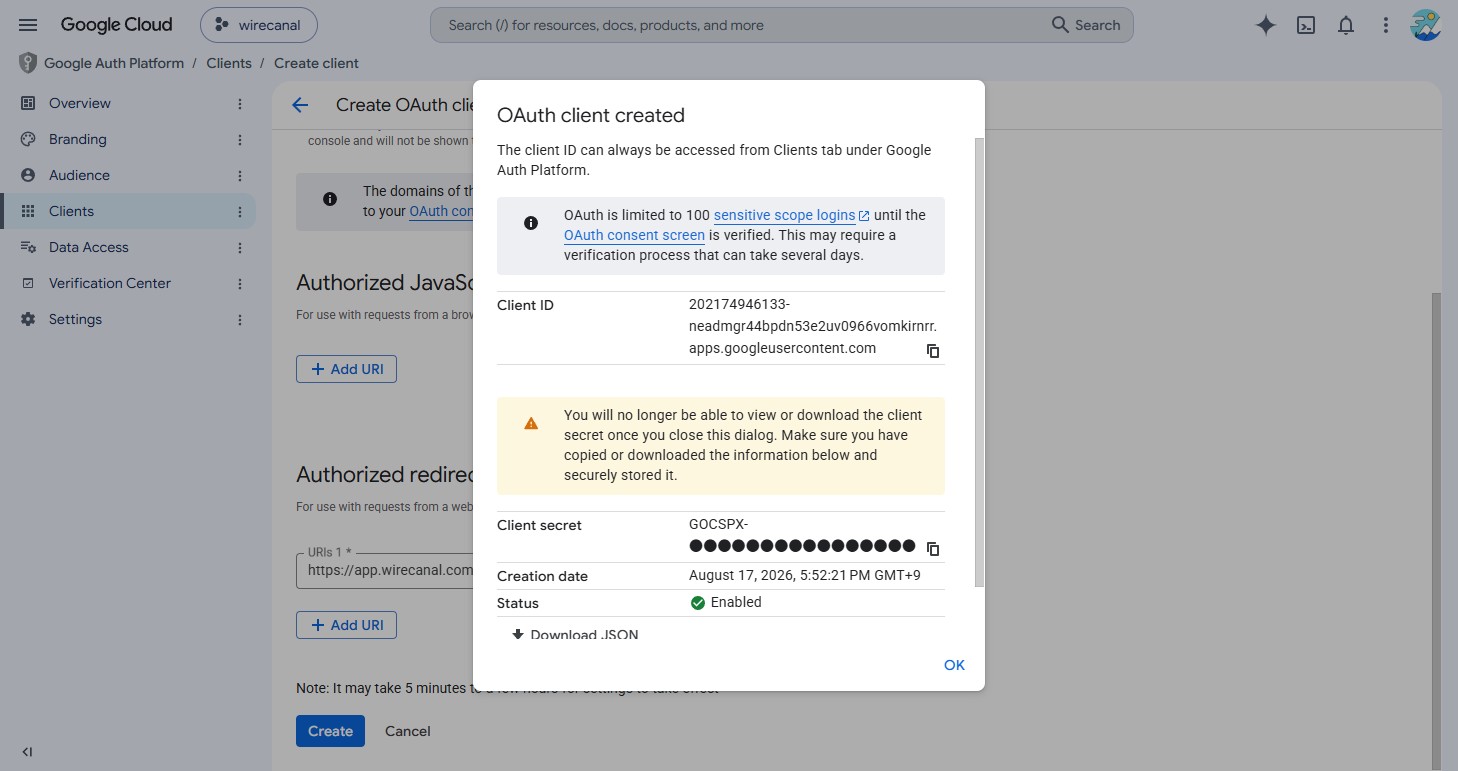Image resolution: width=1458 pixels, height=771 pixels.
Task: Open the more options menu for Data Access
Action: pyautogui.click(x=240, y=248)
